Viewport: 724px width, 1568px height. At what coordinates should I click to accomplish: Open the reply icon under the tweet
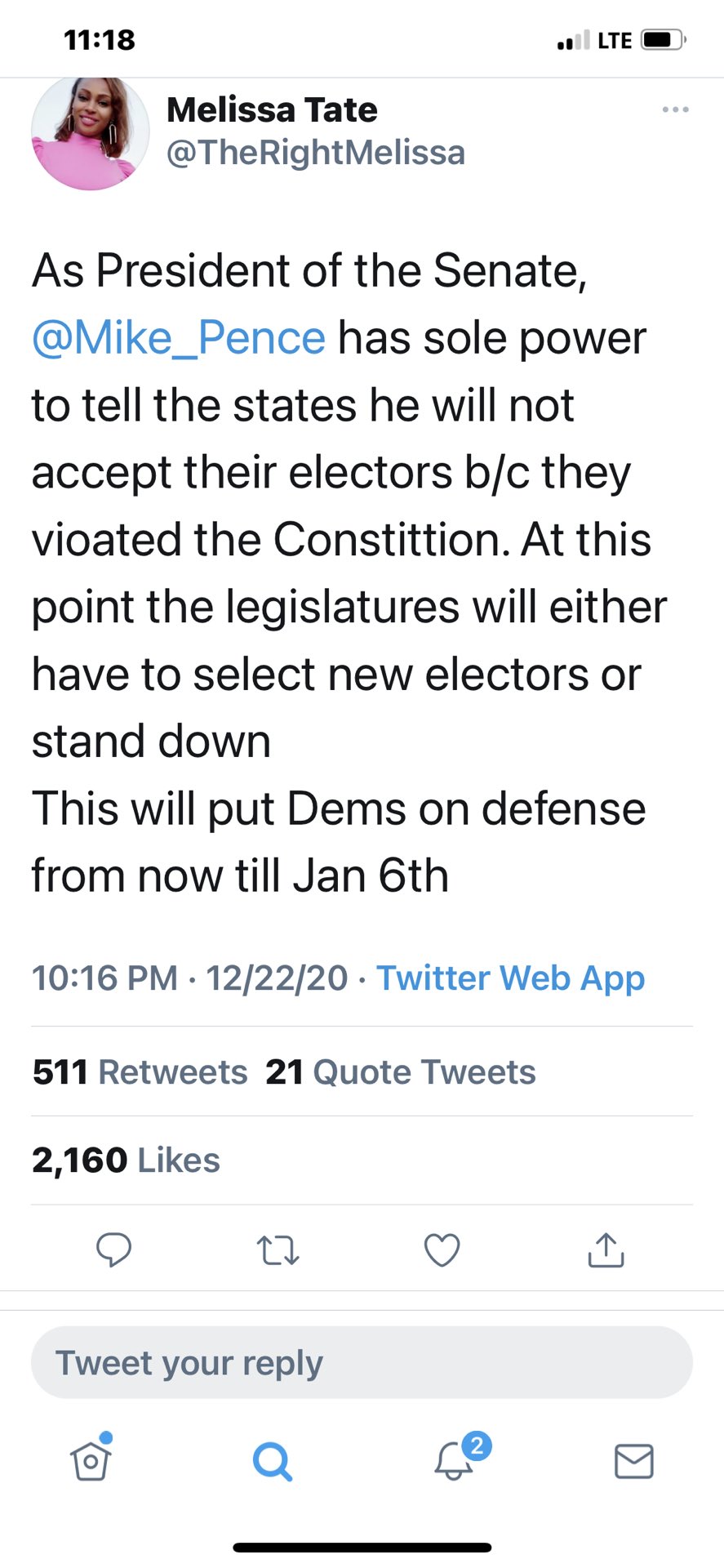114,1249
